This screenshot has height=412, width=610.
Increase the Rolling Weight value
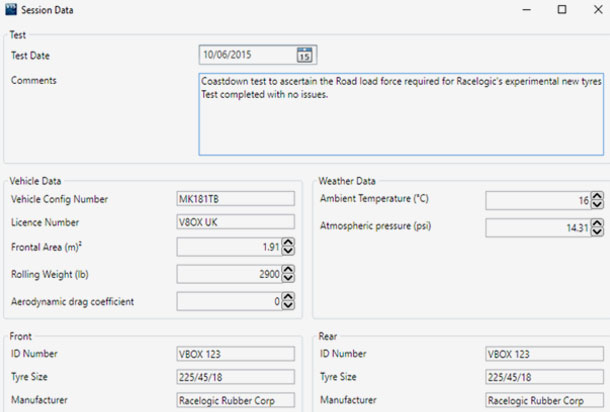click(x=288, y=268)
